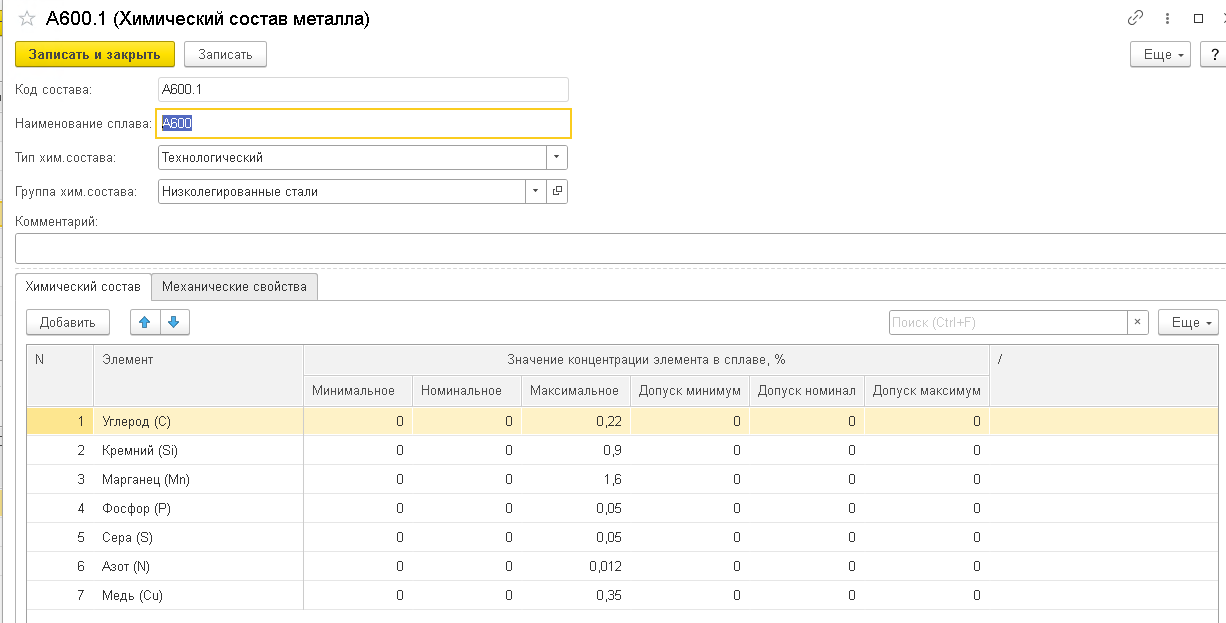Click the Допуск номинал column header
The height and width of the screenshot is (623, 1226).
pyautogui.click(x=807, y=391)
